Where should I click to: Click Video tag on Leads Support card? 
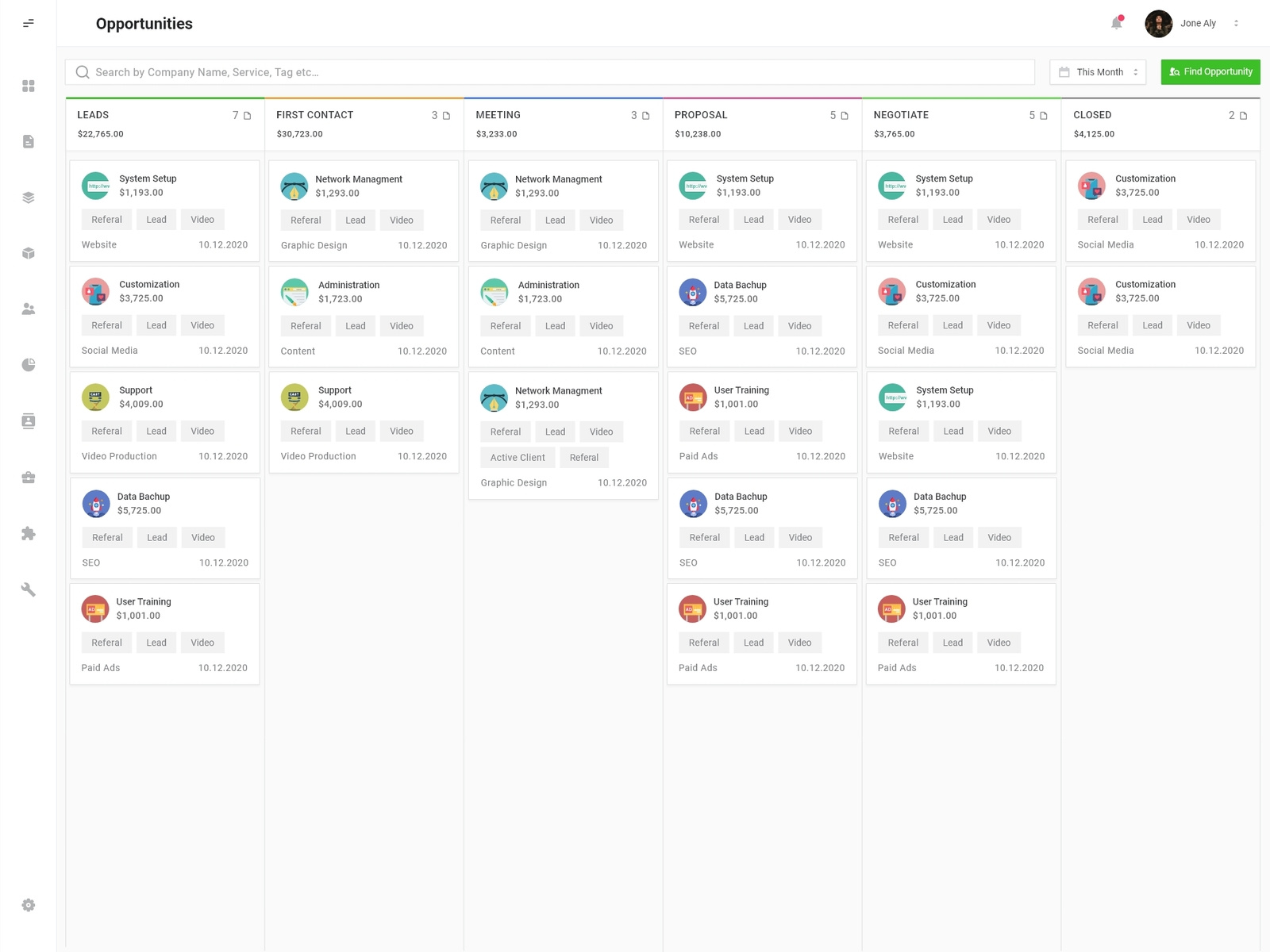pyautogui.click(x=202, y=432)
